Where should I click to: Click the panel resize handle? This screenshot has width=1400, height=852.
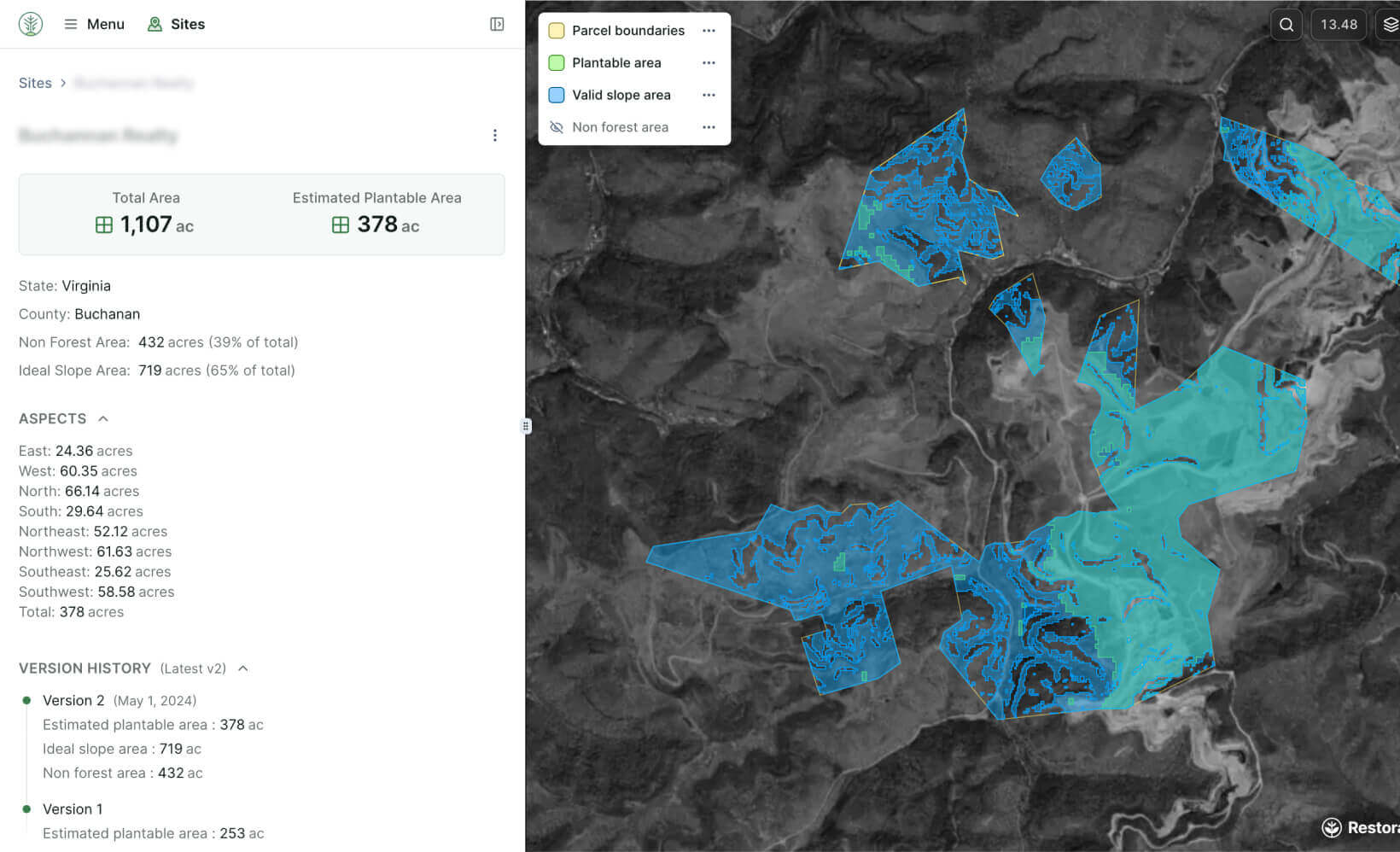pyautogui.click(x=526, y=426)
